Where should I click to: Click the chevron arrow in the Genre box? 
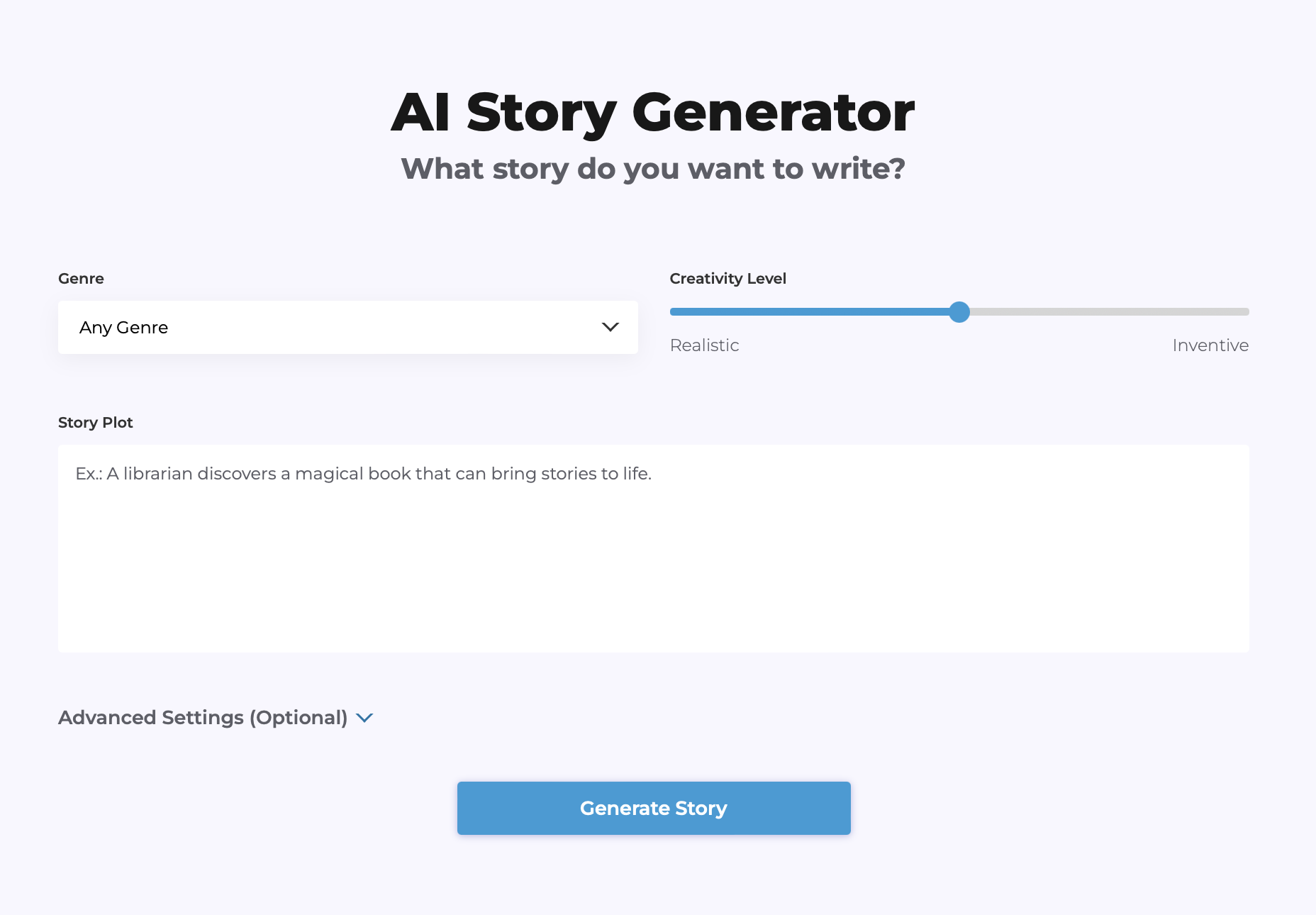[610, 327]
